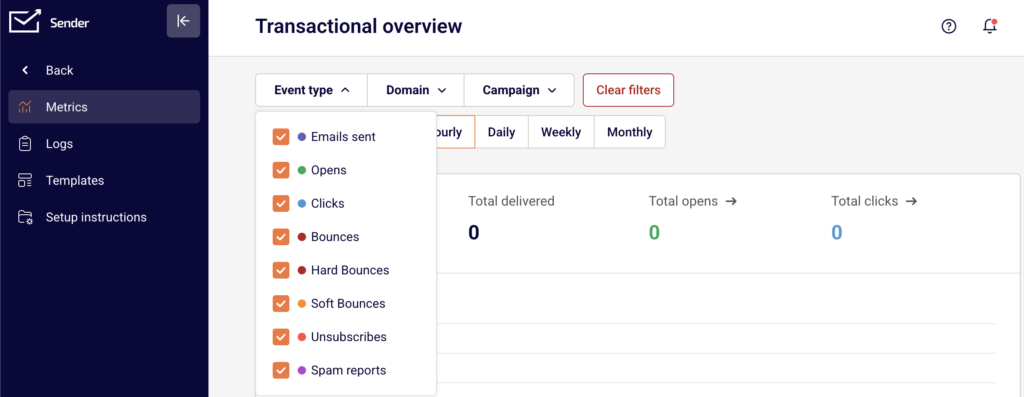
Task: Open Templates in the sidebar
Action: (104, 180)
